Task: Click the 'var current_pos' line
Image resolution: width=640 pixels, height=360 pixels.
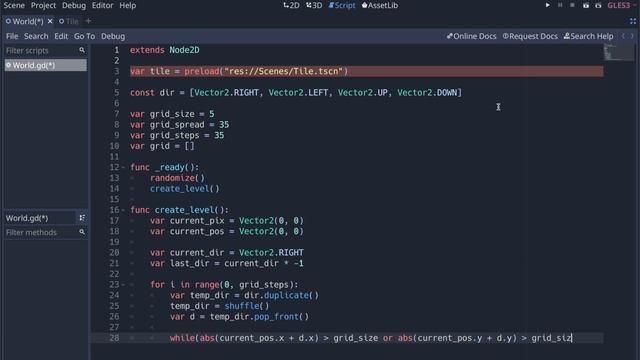Action: pos(227,231)
